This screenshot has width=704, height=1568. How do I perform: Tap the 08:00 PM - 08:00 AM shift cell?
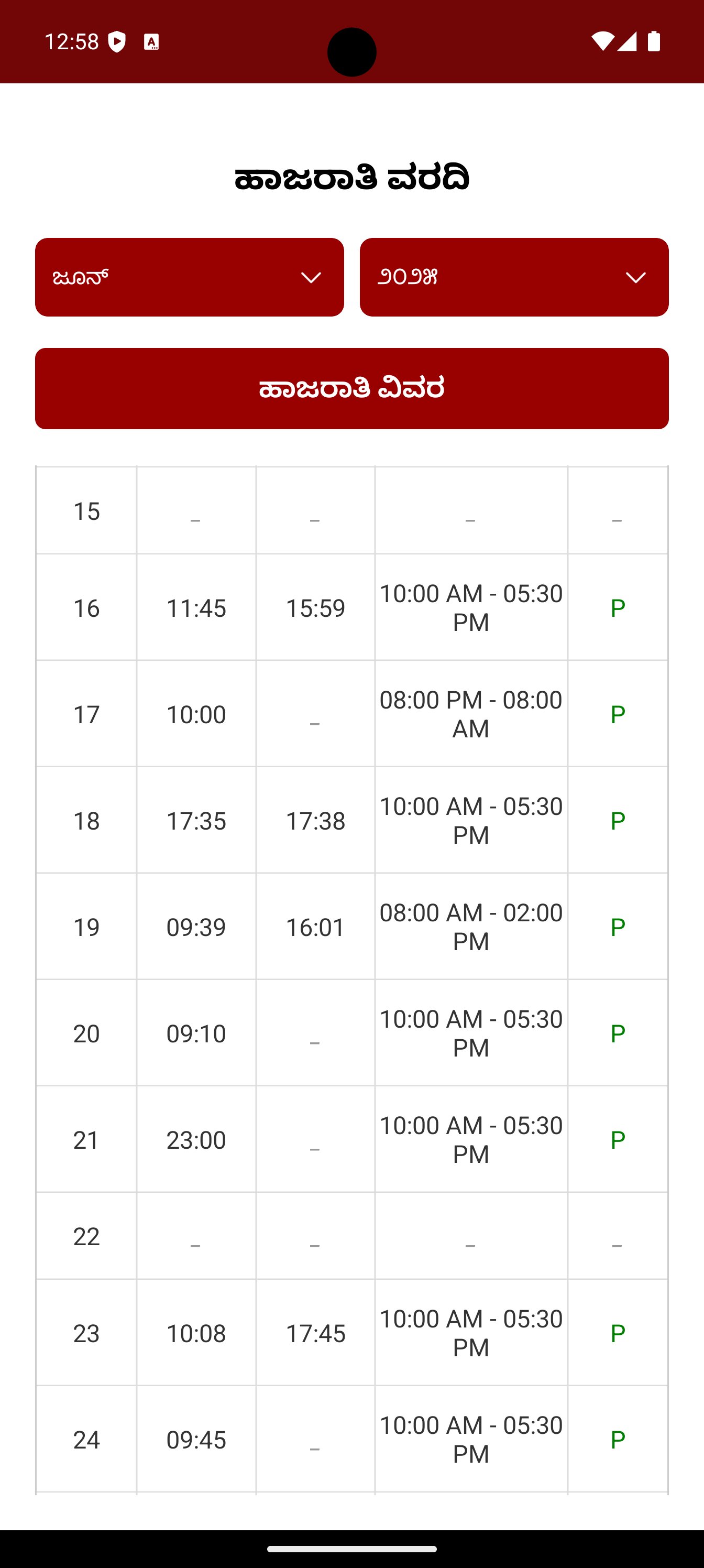point(470,713)
